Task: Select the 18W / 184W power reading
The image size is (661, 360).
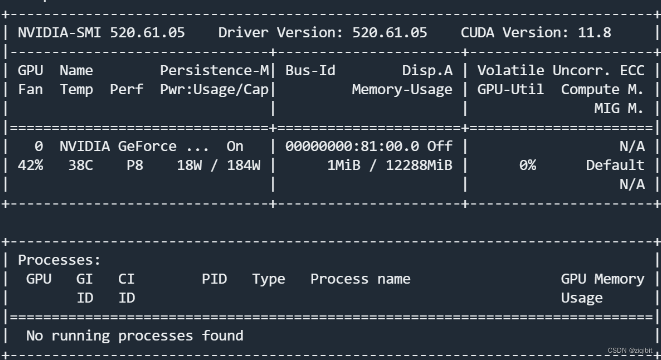Action: point(218,165)
